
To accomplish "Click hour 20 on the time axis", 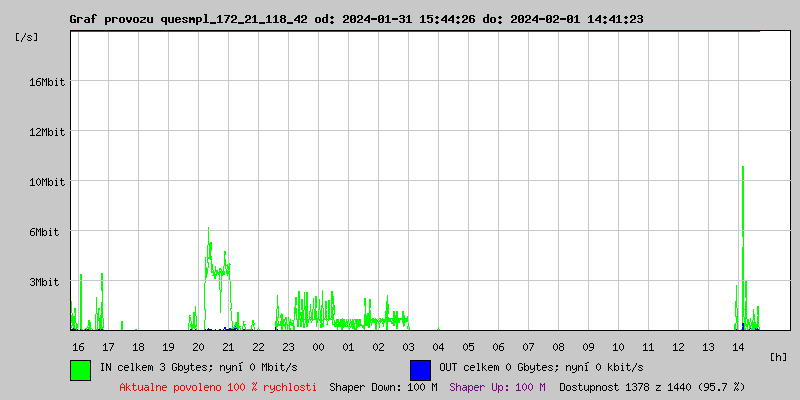I will pos(199,346).
